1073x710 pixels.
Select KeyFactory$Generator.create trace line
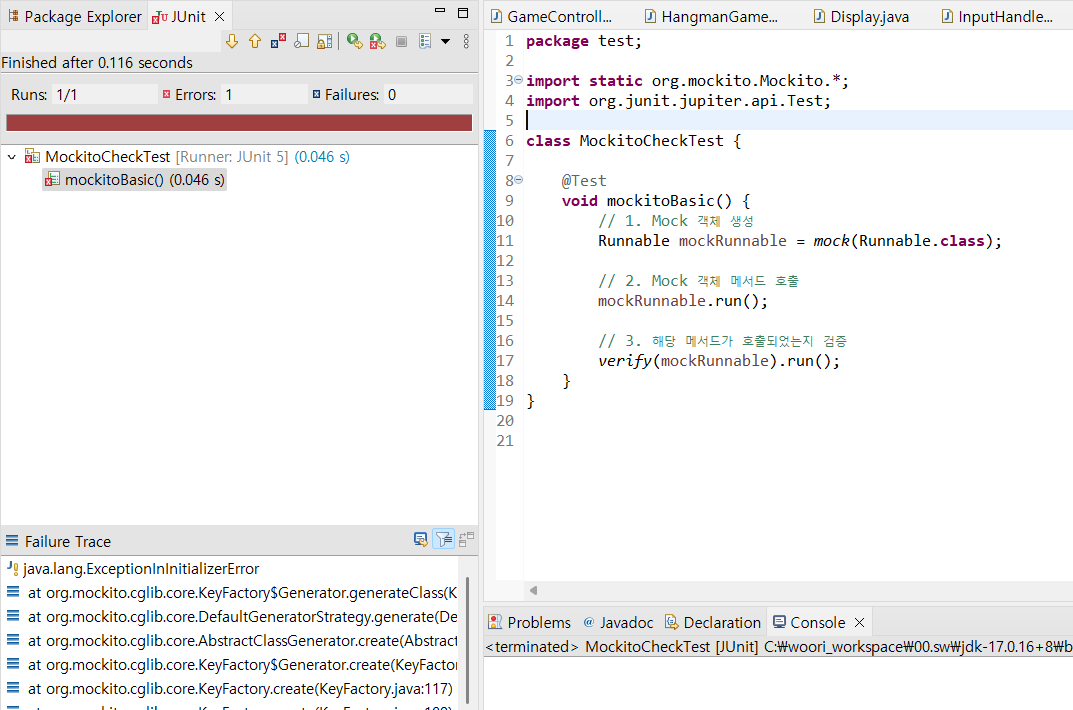tap(231, 664)
